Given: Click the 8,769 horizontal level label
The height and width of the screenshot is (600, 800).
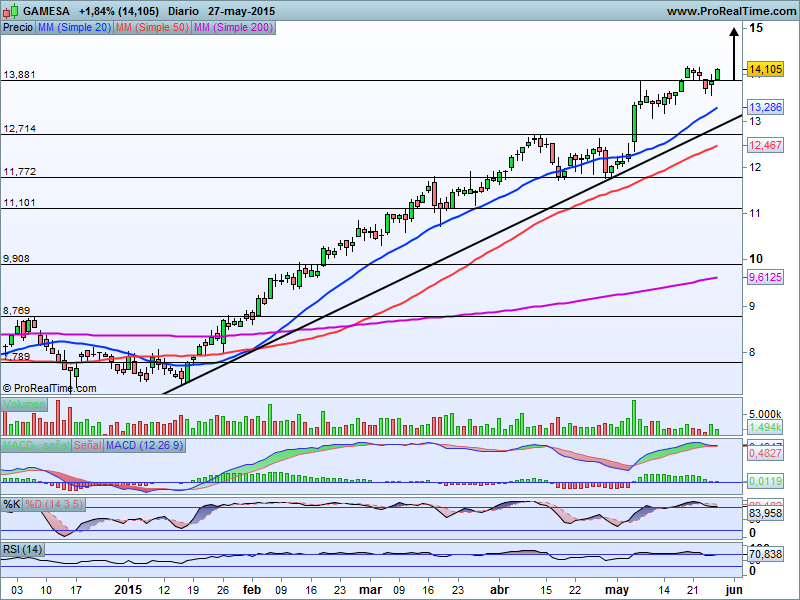Looking at the screenshot, I should coord(16,311).
